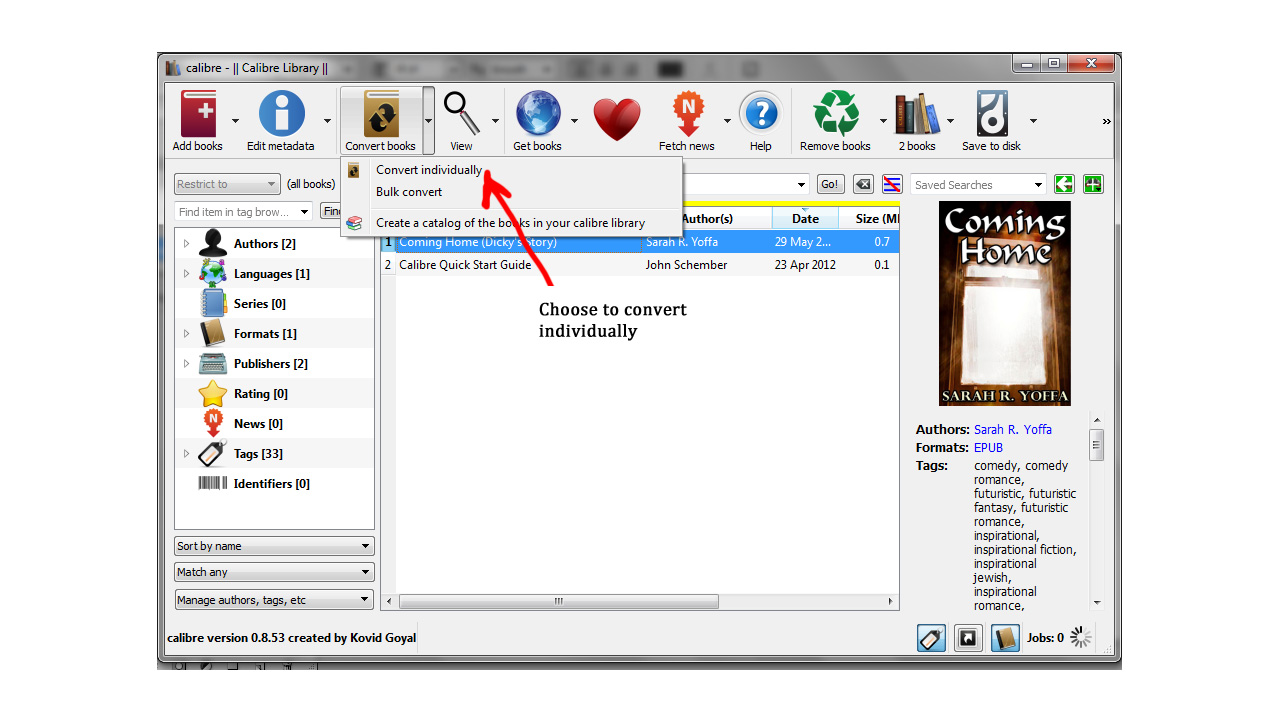Screen dimensions: 1280x720
Task: Toggle the search highlight flag icon
Action: point(893,184)
